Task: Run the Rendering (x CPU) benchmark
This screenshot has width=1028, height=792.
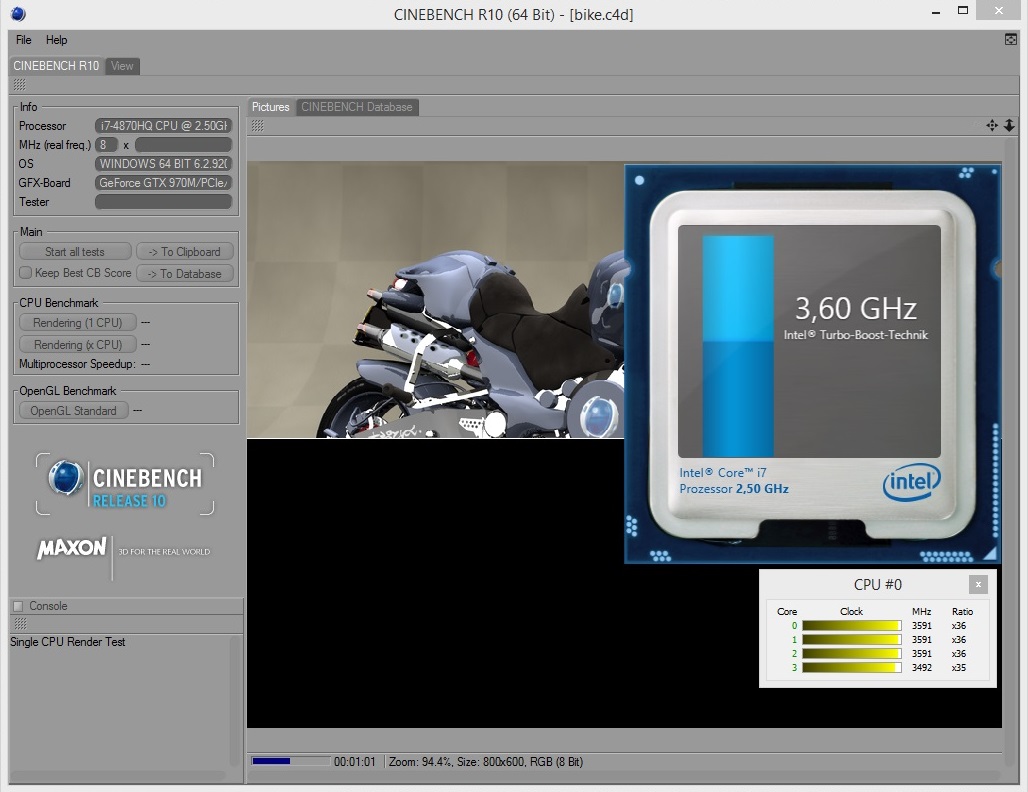Action: pyautogui.click(x=78, y=344)
